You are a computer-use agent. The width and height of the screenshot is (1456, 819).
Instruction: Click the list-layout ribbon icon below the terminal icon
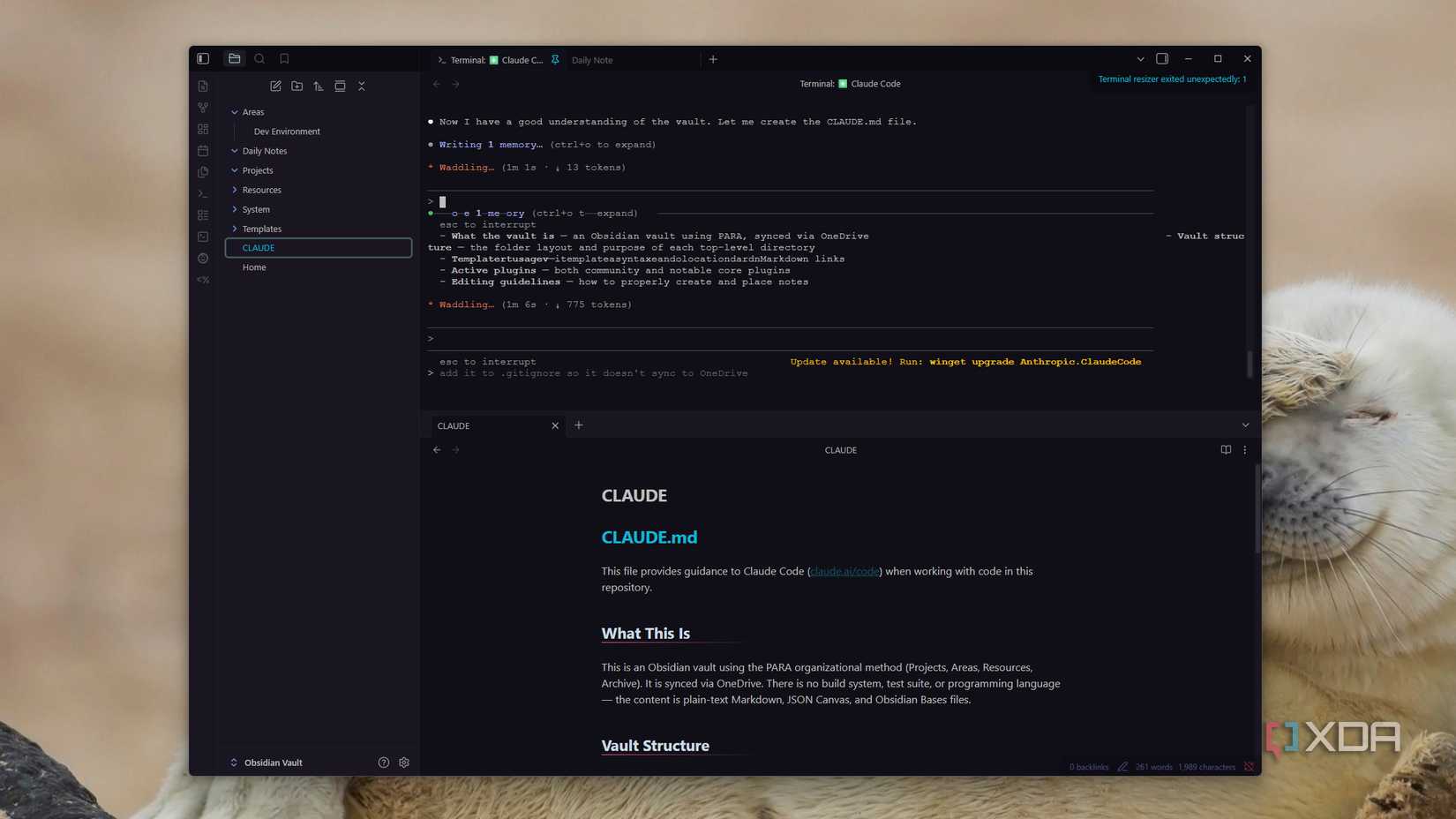click(x=203, y=215)
